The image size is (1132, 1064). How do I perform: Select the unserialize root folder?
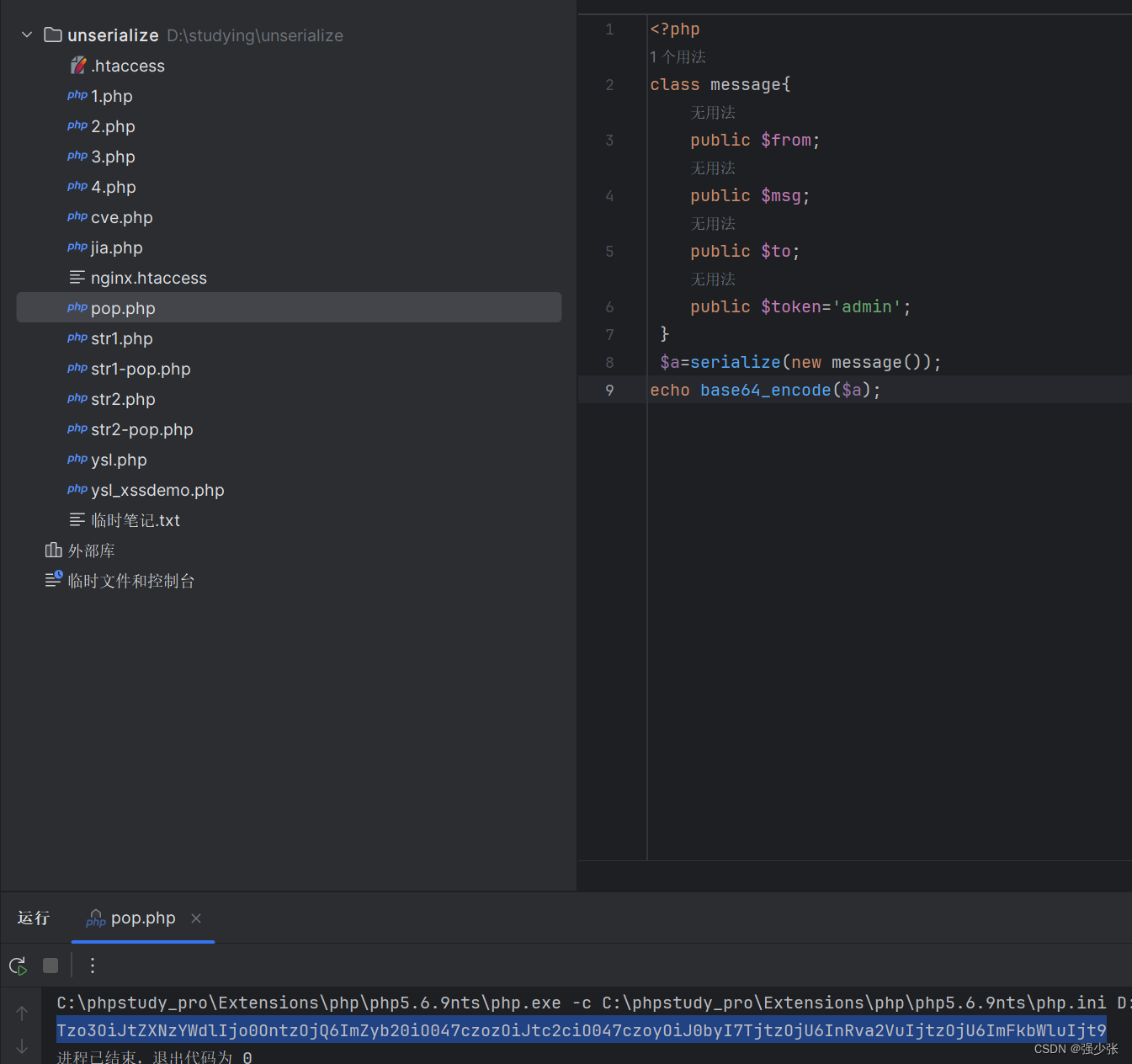click(113, 35)
